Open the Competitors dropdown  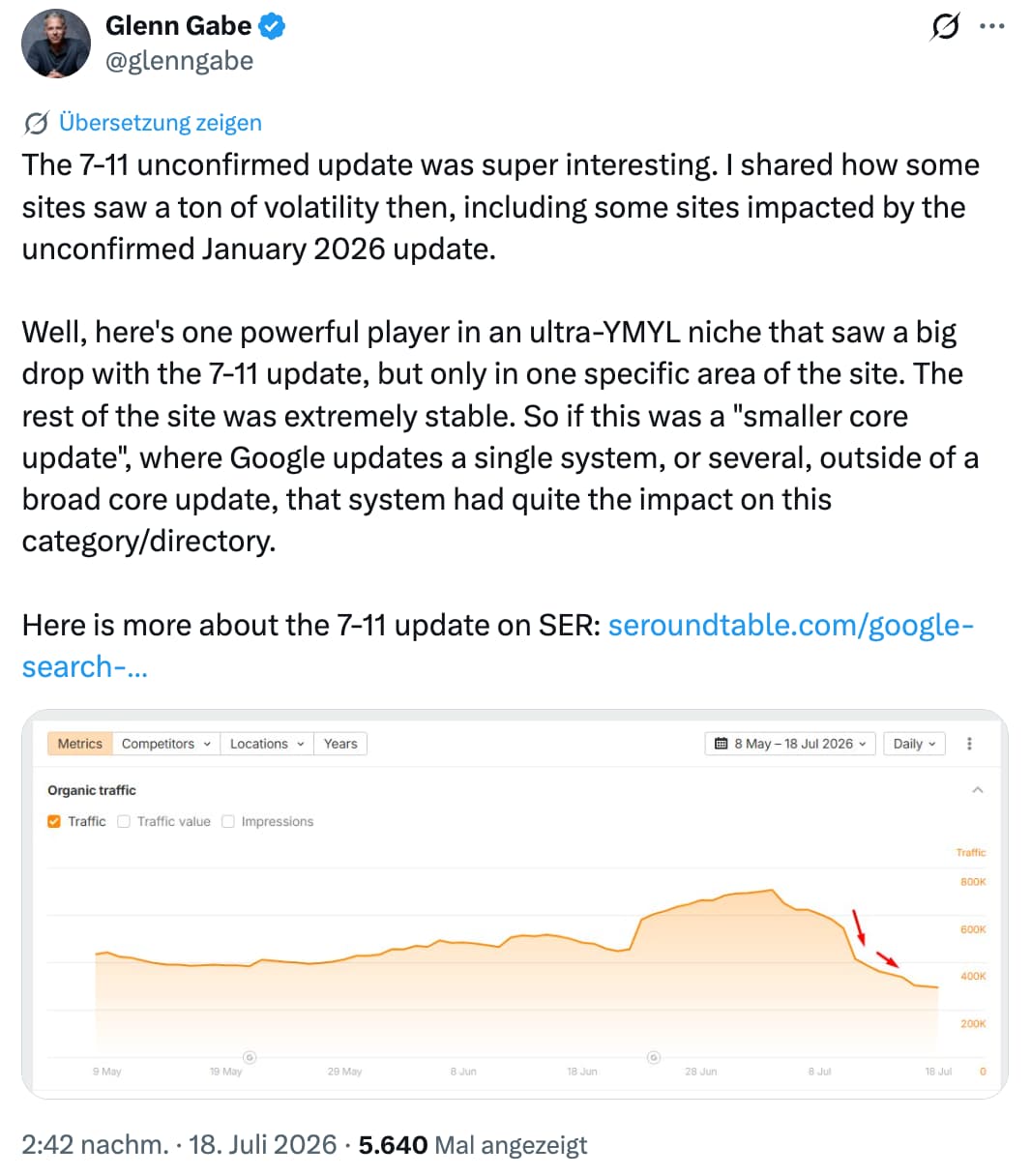(x=165, y=744)
